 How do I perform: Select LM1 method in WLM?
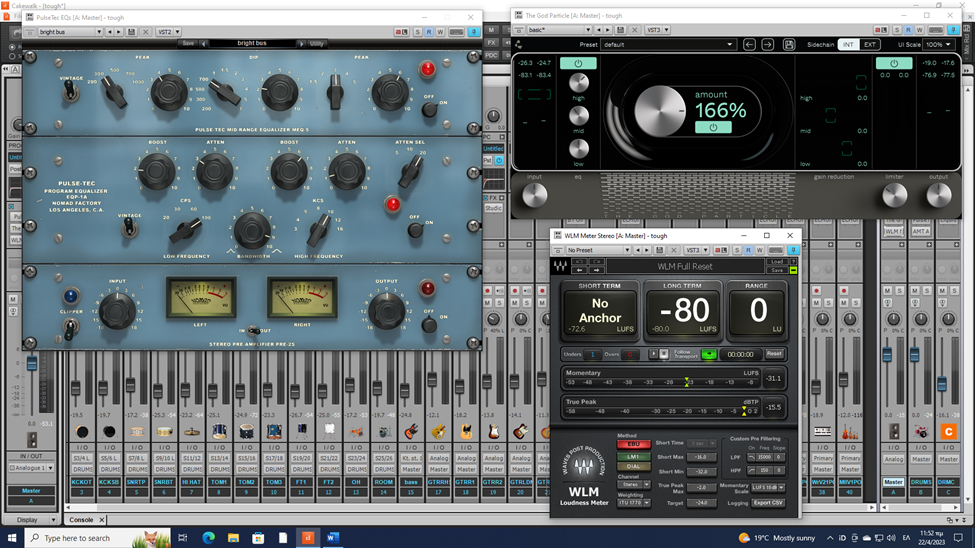634,457
